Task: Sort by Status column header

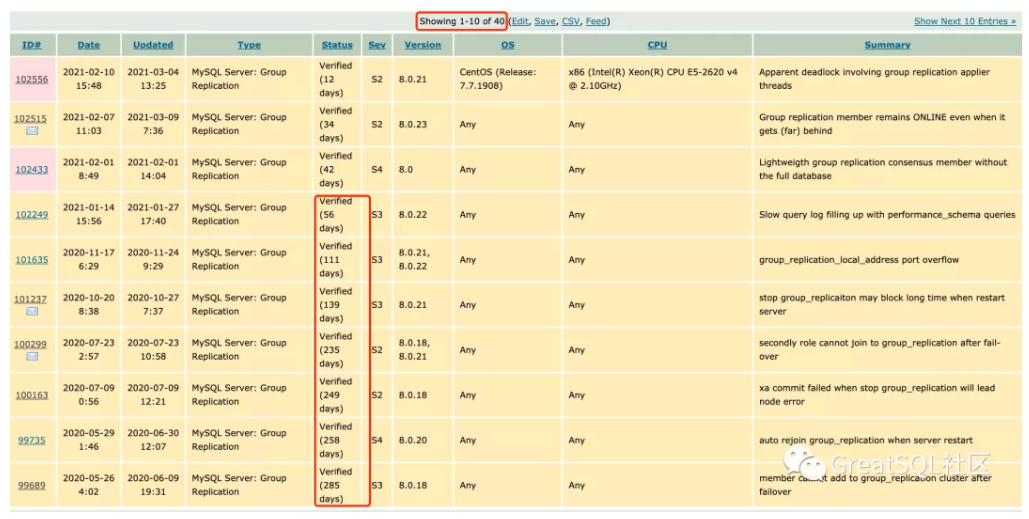Action: pos(337,45)
